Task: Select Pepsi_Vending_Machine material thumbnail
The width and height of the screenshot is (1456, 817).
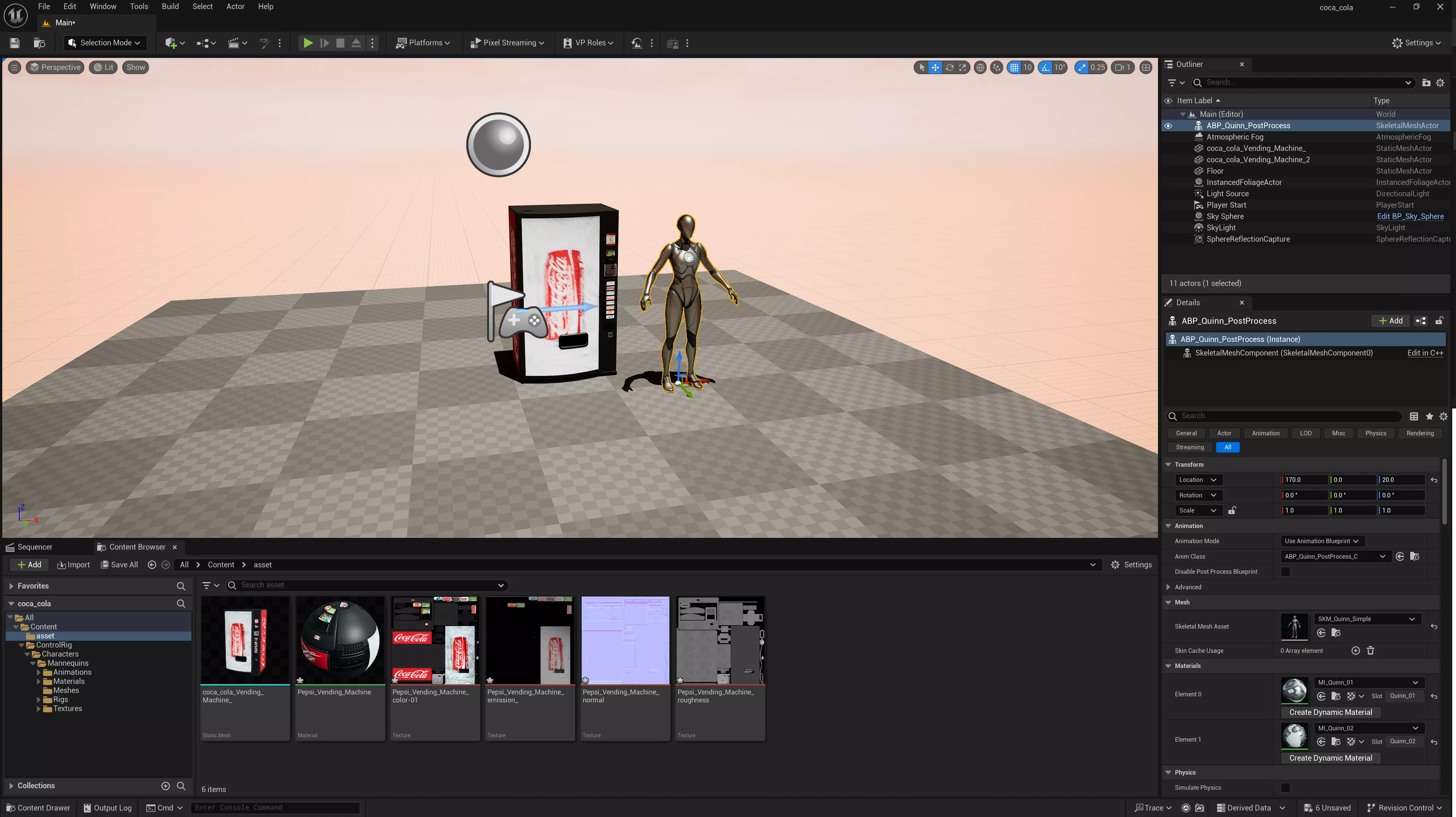Action: click(x=340, y=640)
